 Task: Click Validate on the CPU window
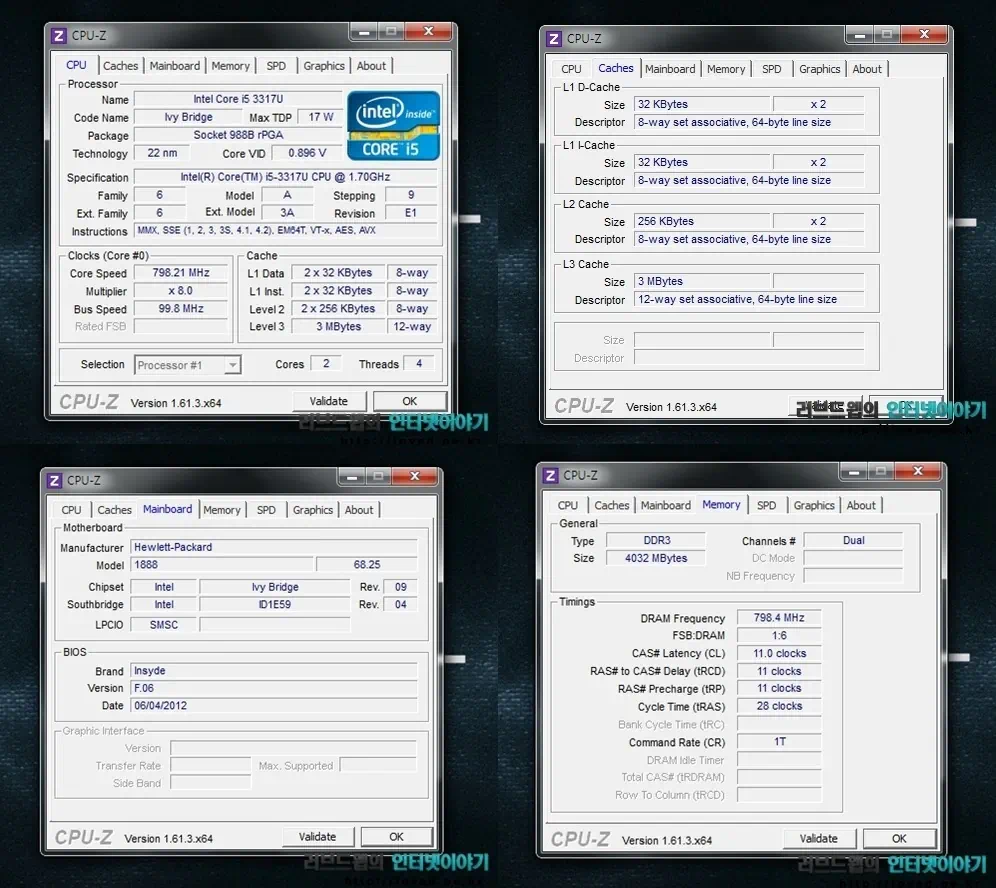330,400
